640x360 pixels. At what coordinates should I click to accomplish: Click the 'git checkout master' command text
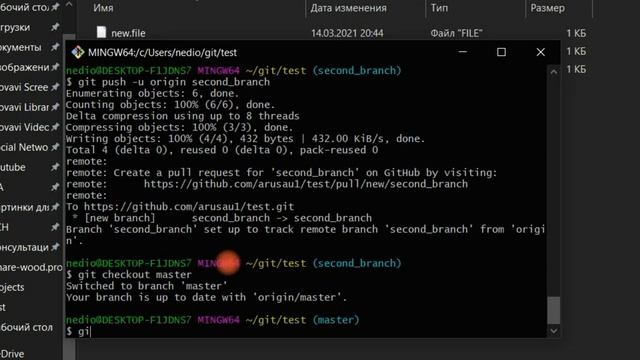135,275
